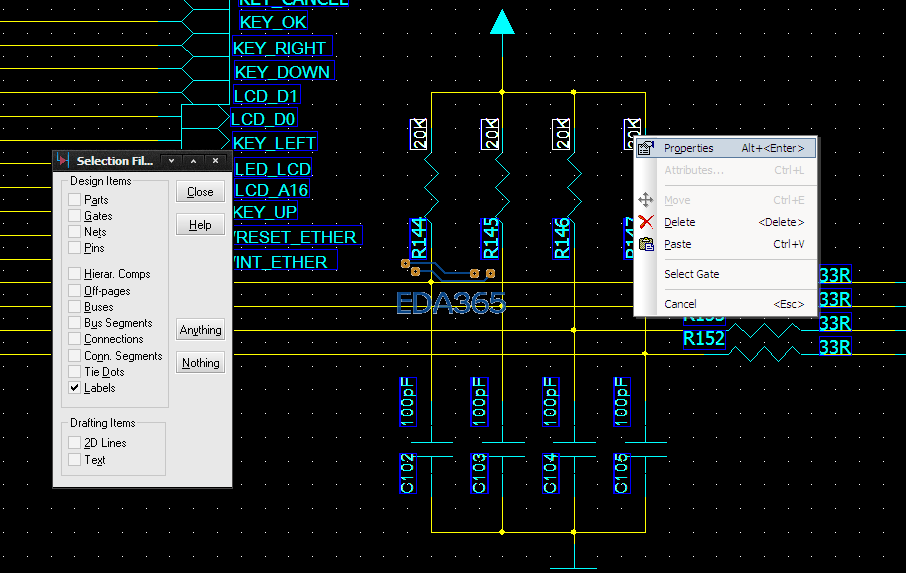The width and height of the screenshot is (906, 573).
Task: Toggle the drafting Text checkbox
Action: pos(75,460)
